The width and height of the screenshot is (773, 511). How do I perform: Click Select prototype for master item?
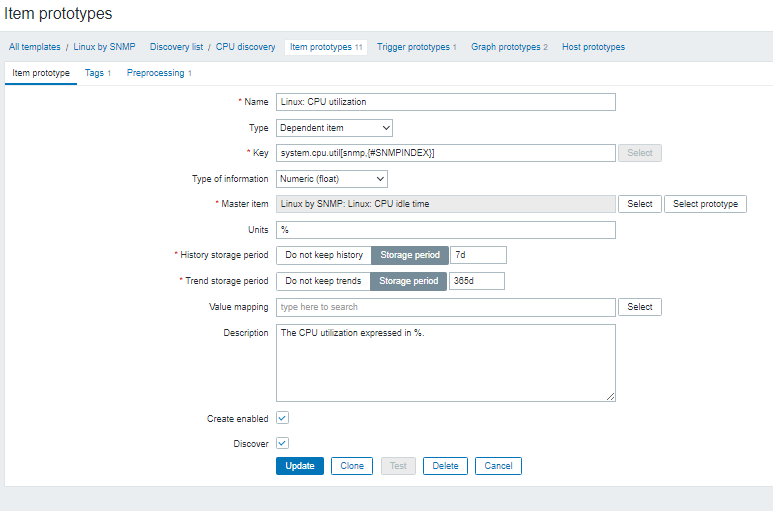(705, 204)
